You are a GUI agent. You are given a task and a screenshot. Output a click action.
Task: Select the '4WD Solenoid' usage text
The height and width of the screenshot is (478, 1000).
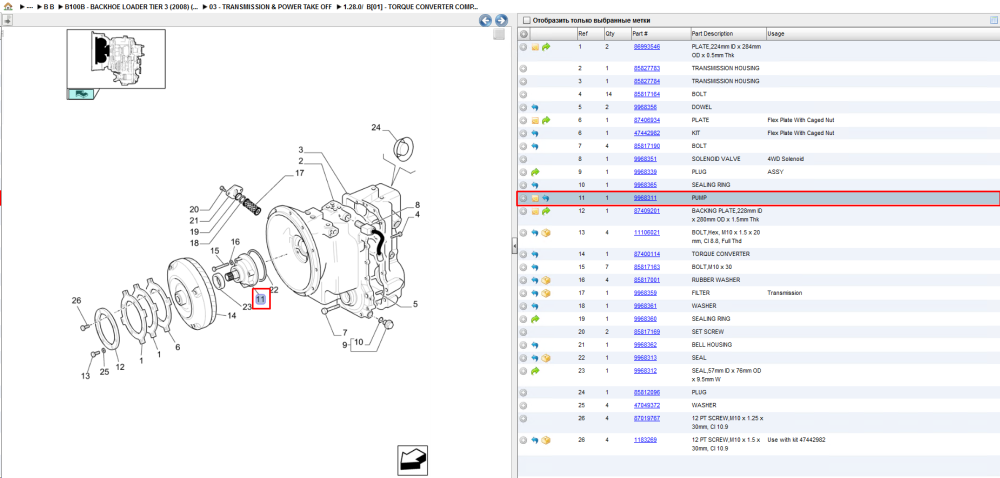[x=786, y=159]
